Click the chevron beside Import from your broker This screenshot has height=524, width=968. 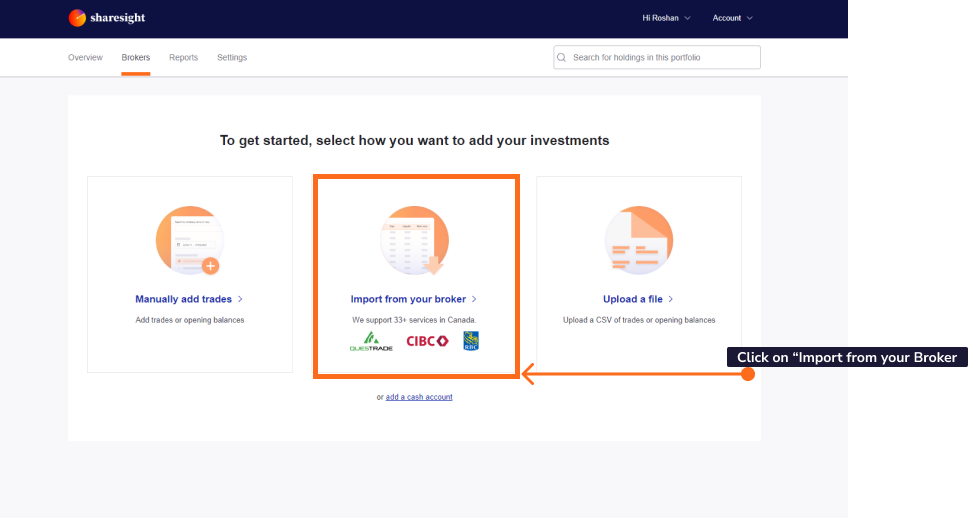coord(474,299)
